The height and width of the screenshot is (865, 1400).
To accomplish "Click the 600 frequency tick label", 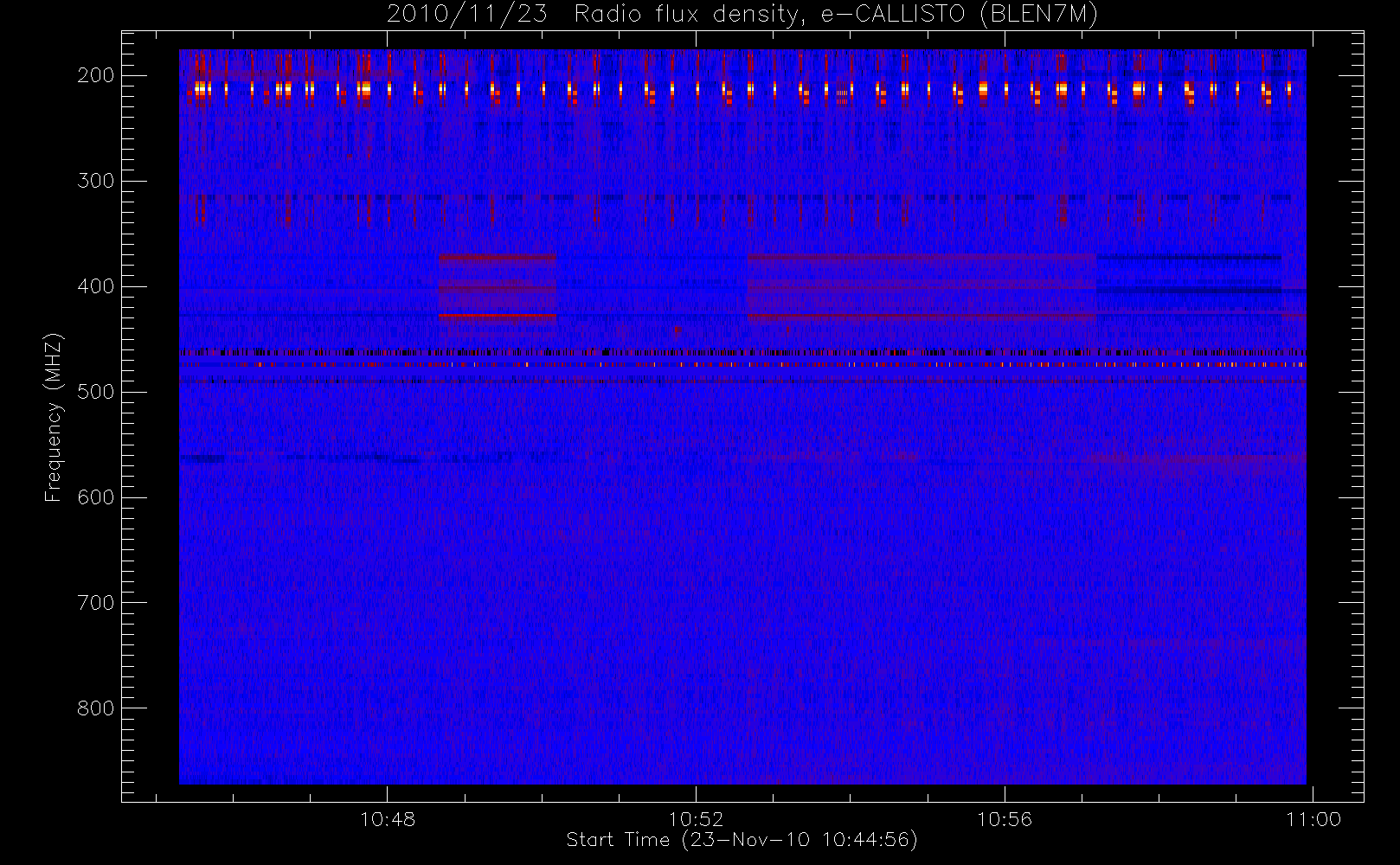I will tap(96, 497).
